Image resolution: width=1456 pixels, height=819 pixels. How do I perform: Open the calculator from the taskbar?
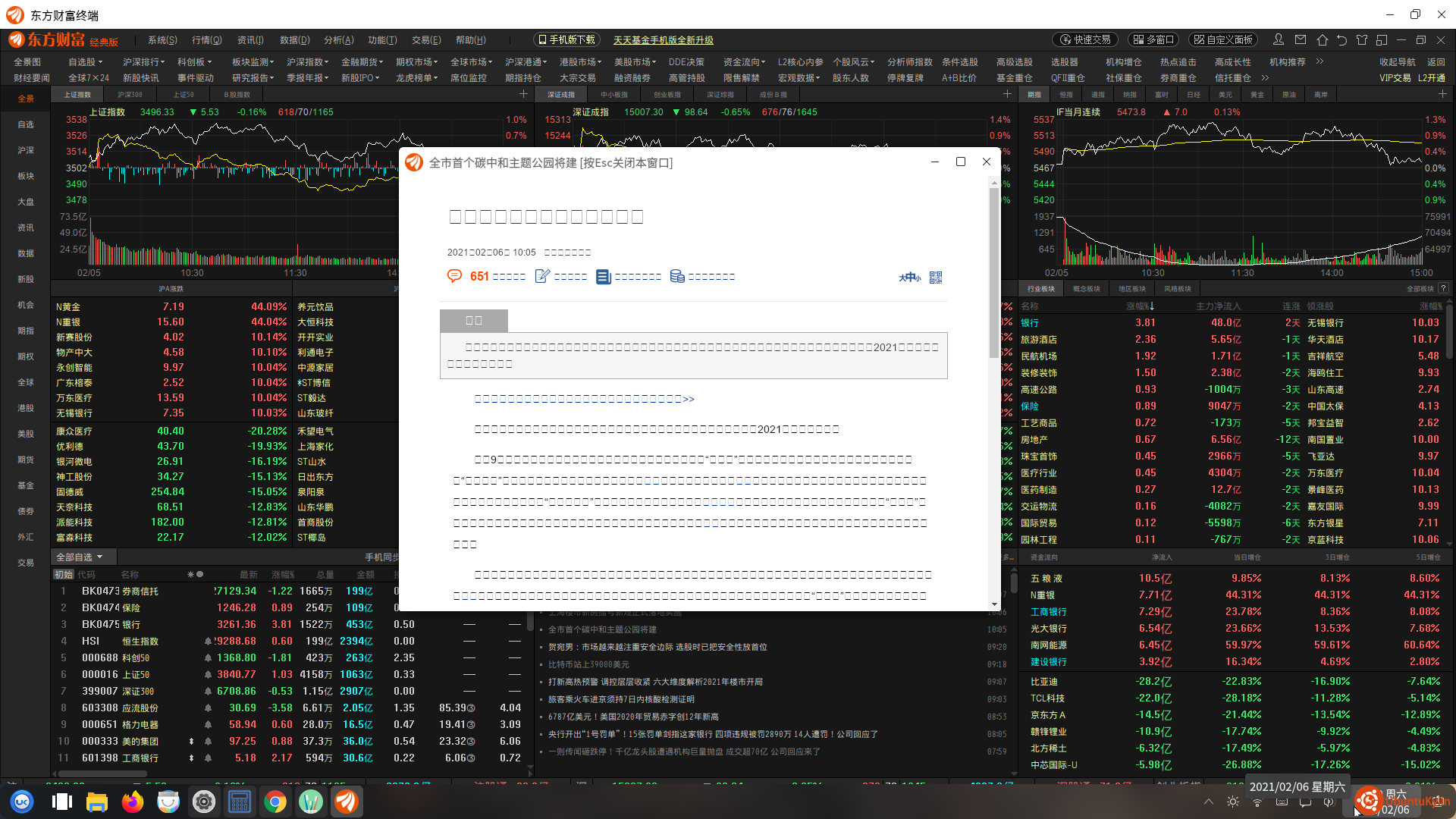click(240, 802)
